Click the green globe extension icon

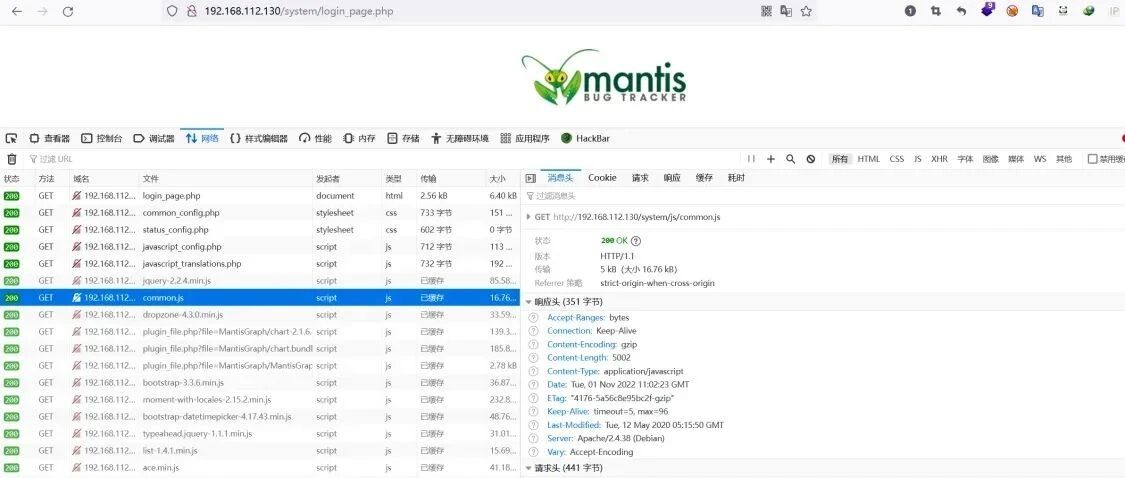coord(1088,11)
